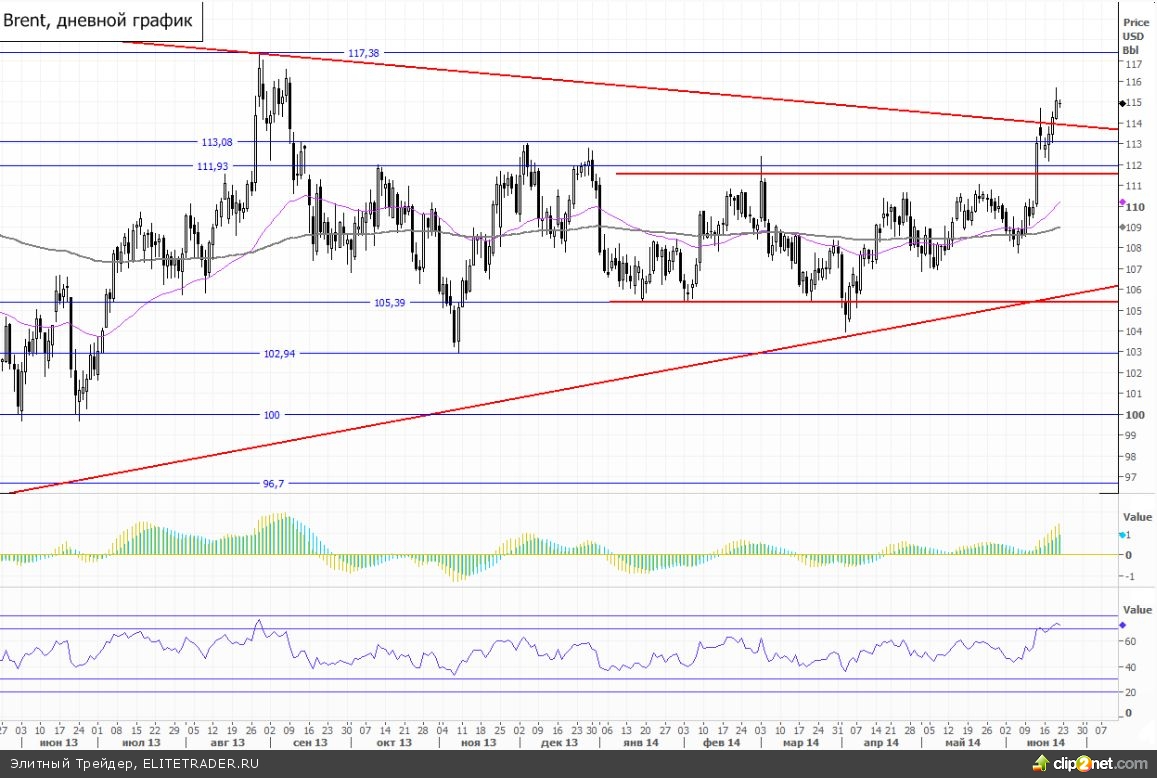Select the 117,38 resistance level label
1157x778 pixels.
[x=366, y=52]
